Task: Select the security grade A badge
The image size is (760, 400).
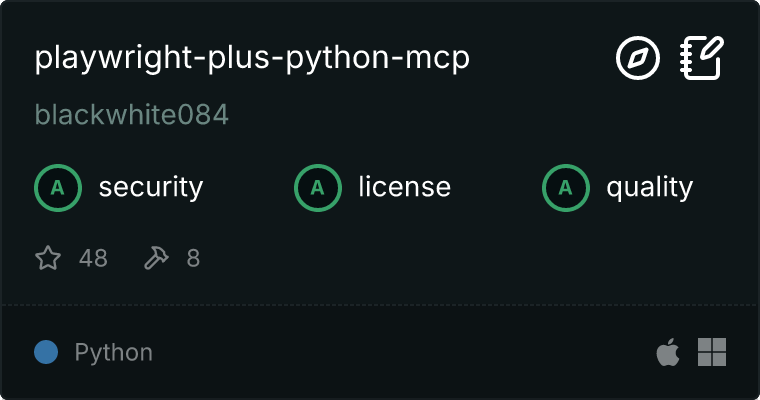Action: [58, 188]
